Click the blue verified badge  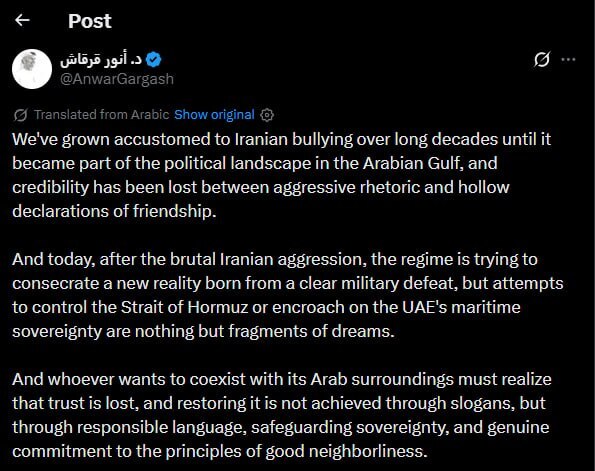click(154, 60)
